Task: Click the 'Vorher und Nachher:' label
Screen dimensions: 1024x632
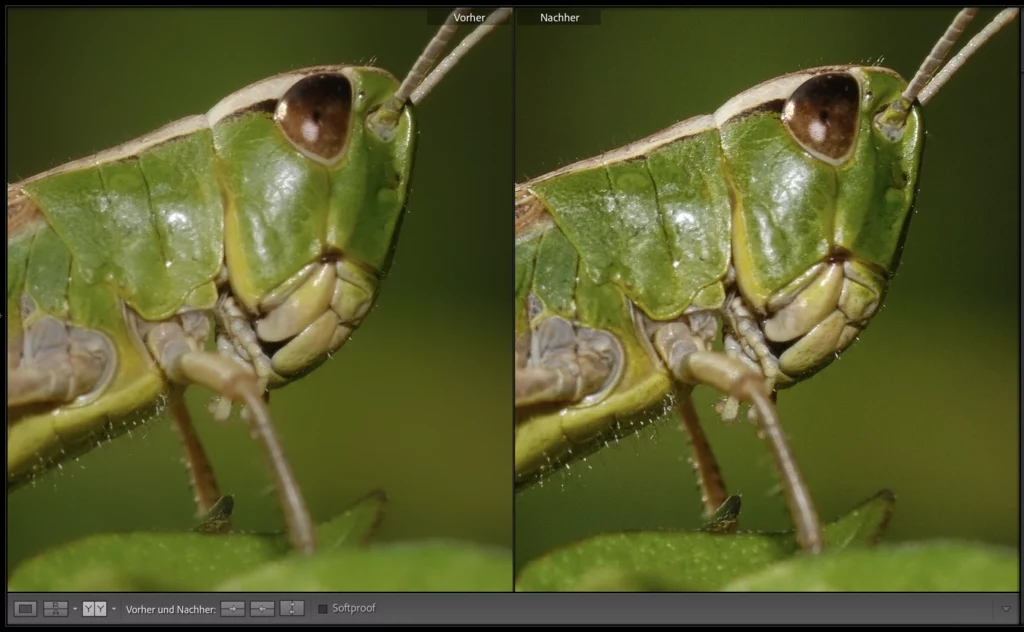Action: [x=169, y=608]
